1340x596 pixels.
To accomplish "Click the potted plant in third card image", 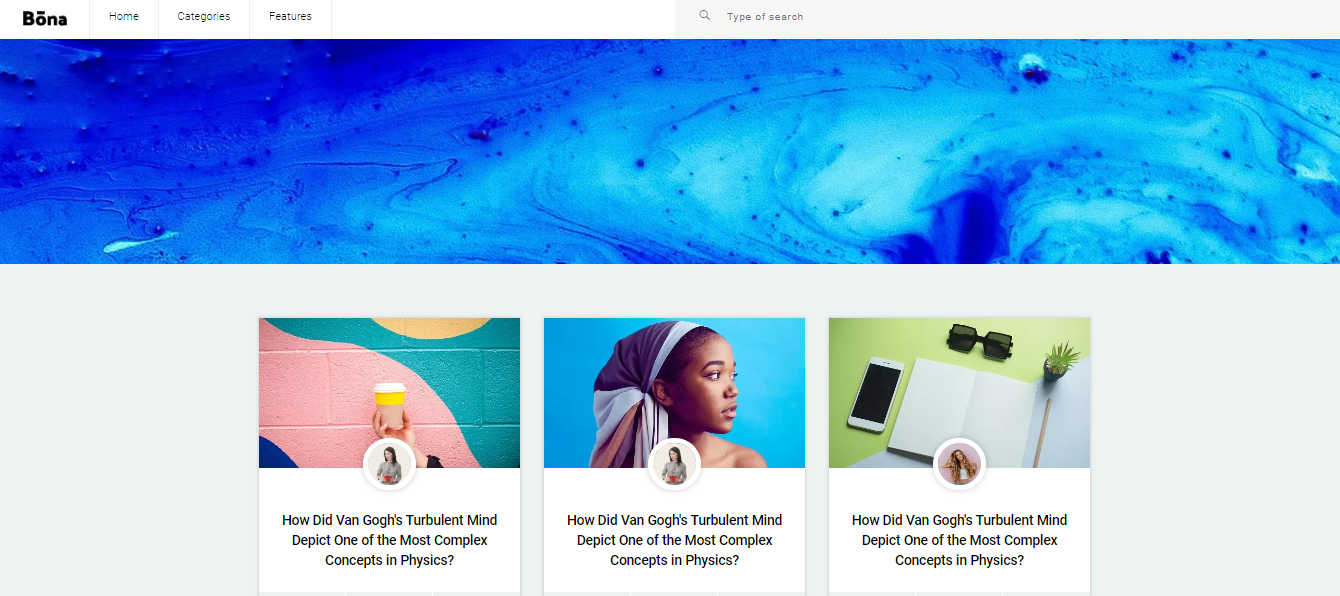I will coord(1060,360).
